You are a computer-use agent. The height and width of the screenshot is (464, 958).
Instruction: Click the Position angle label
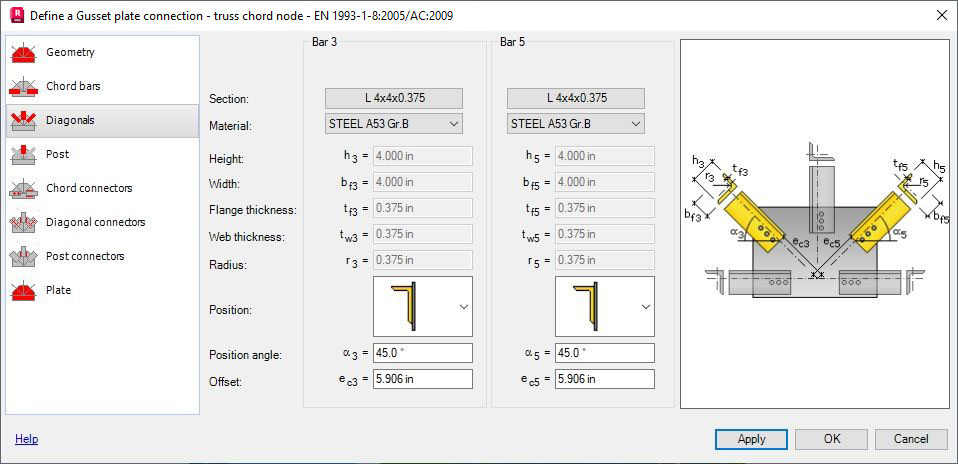point(245,355)
